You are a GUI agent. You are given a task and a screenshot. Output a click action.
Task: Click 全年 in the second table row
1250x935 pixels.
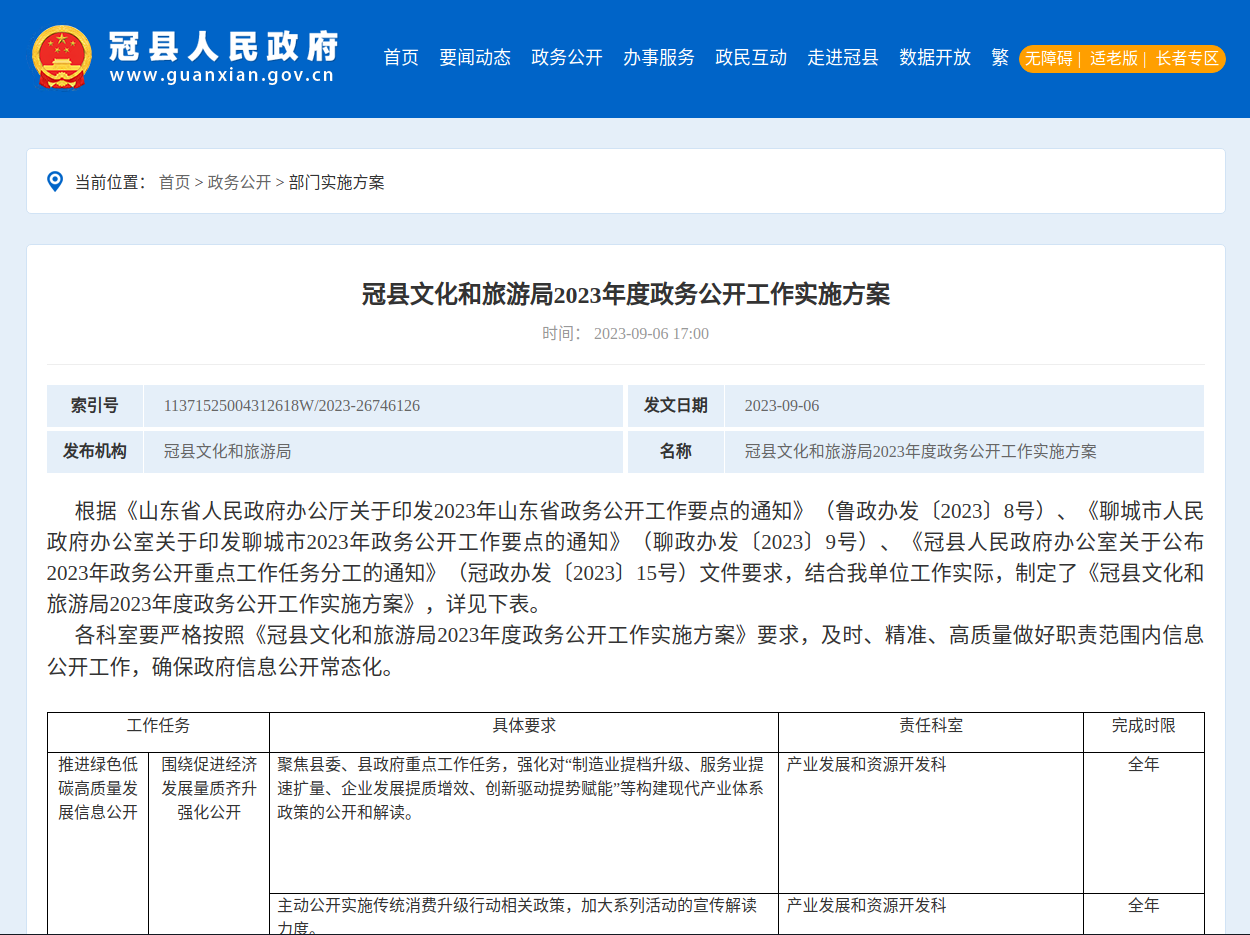pos(1144,906)
